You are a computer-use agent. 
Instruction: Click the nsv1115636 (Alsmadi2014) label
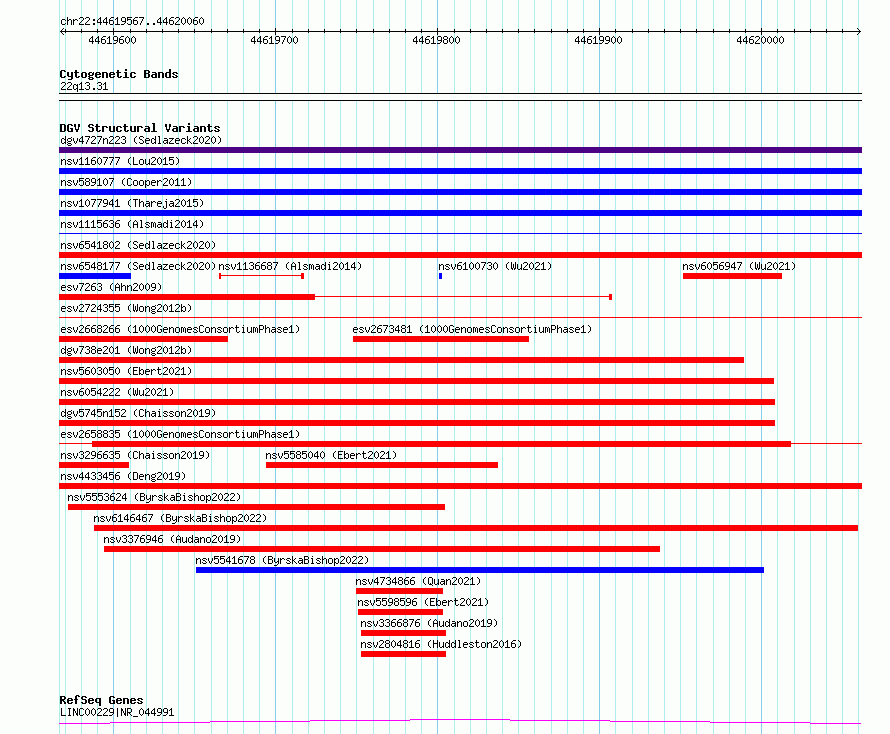pyautogui.click(x=132, y=224)
